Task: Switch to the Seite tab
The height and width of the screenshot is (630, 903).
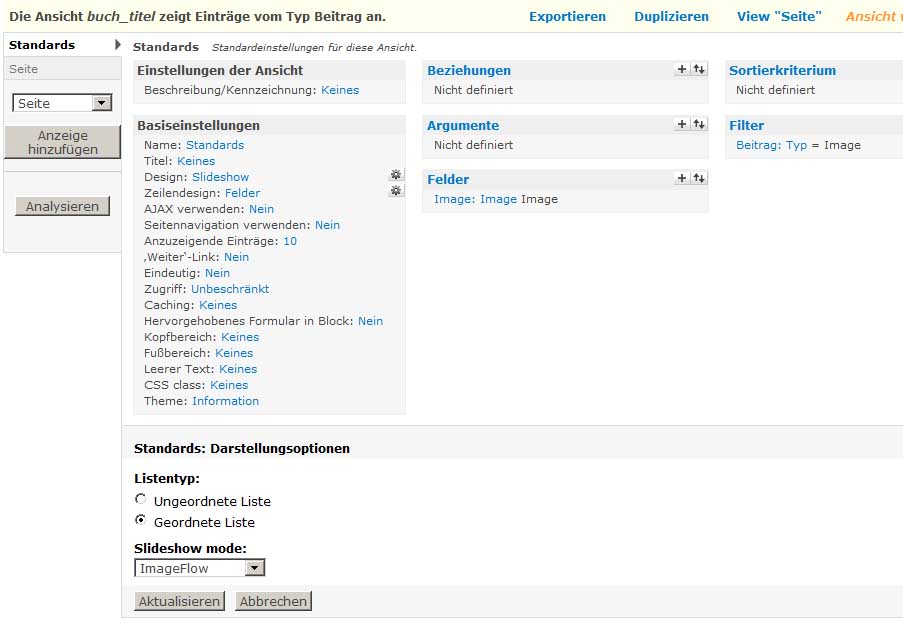Action: (24, 69)
